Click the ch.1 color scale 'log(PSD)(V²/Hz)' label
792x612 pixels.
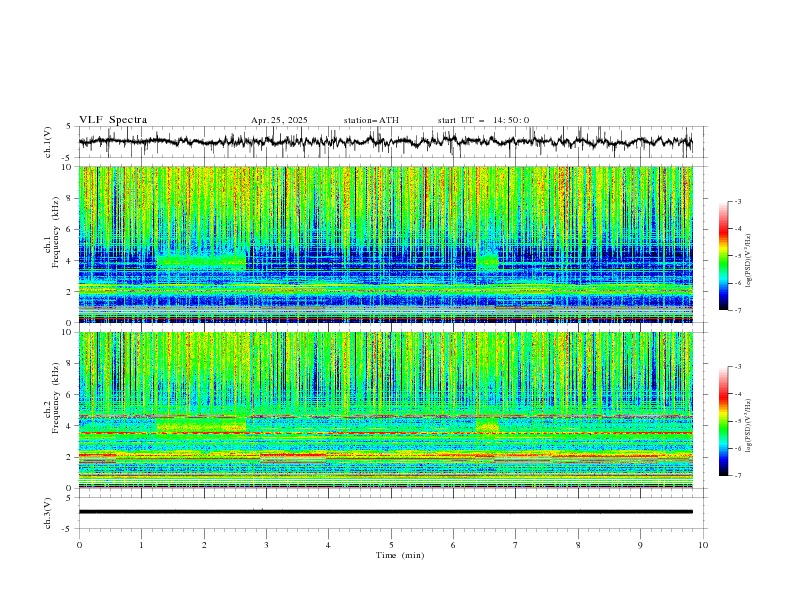click(x=750, y=261)
